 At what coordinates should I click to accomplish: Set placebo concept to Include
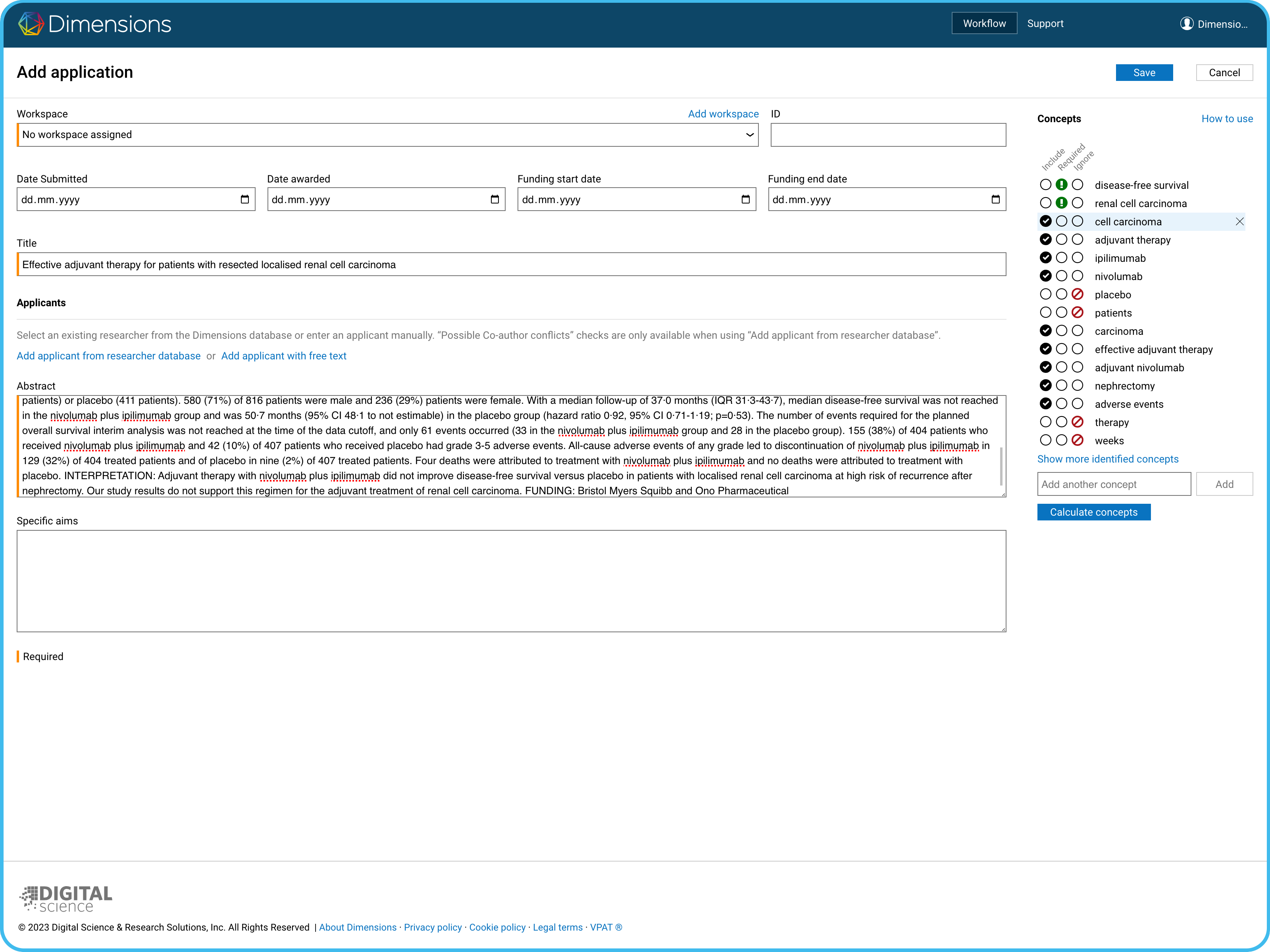[x=1045, y=294]
